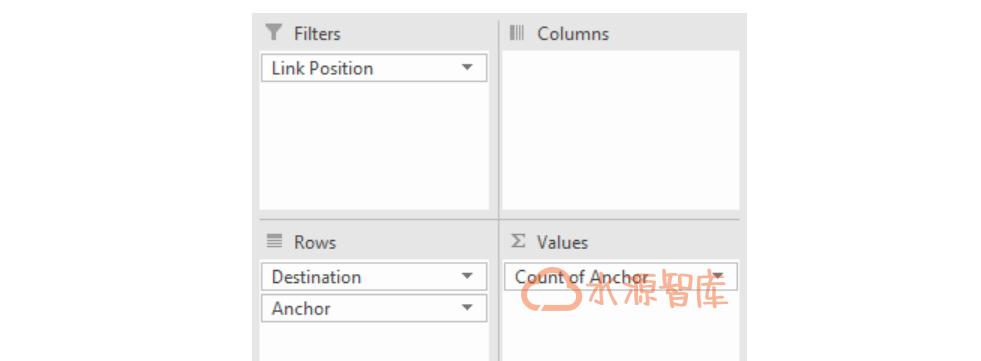981x361 pixels.
Task: Click empty space below Link Position field
Action: (374, 146)
